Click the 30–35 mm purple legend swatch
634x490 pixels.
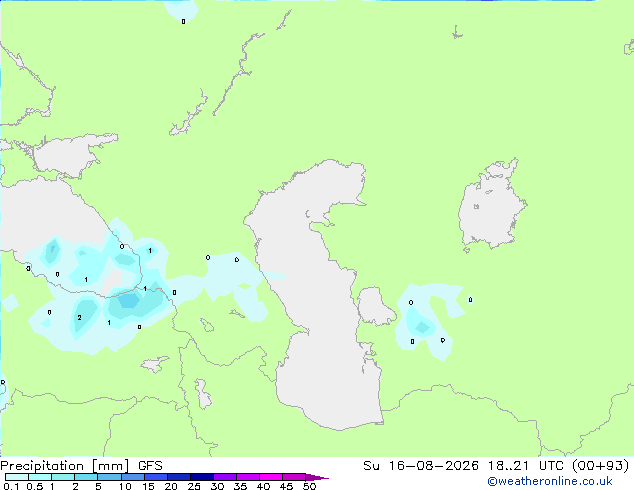224,477
